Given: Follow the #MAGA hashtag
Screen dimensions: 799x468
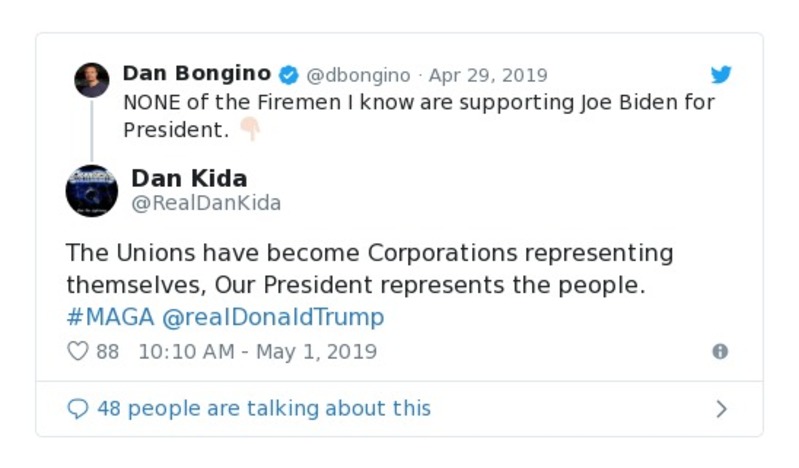Looking at the screenshot, I should coord(110,318).
